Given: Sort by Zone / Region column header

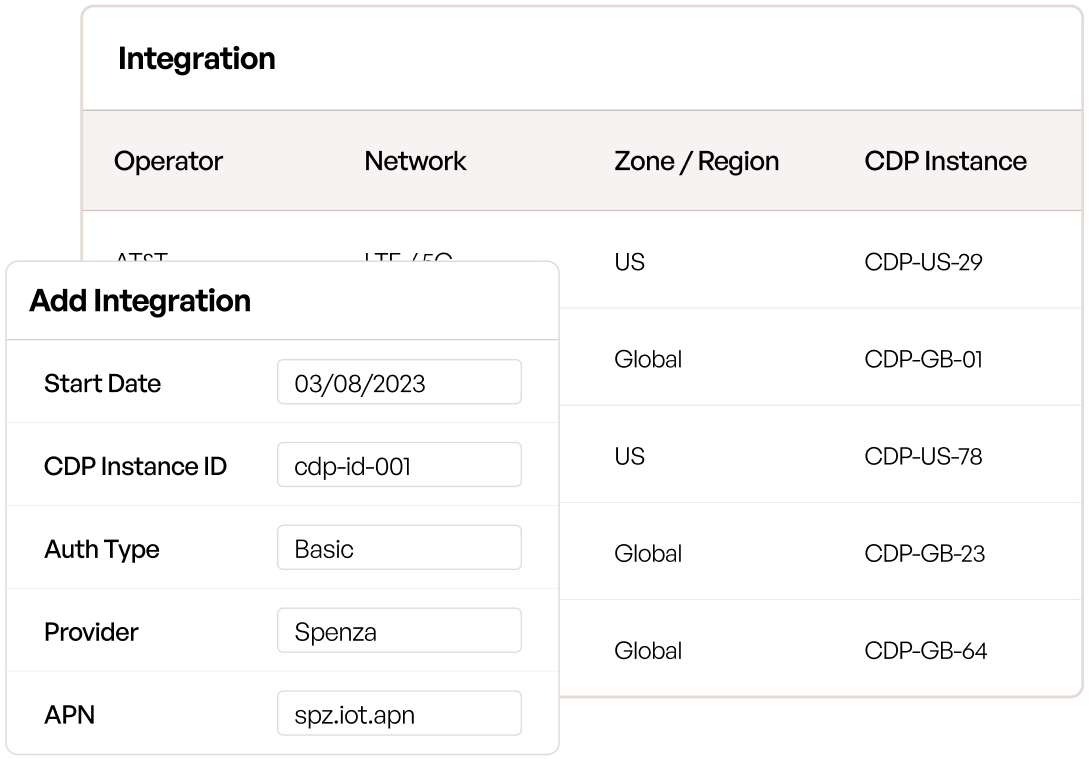Looking at the screenshot, I should 696,161.
